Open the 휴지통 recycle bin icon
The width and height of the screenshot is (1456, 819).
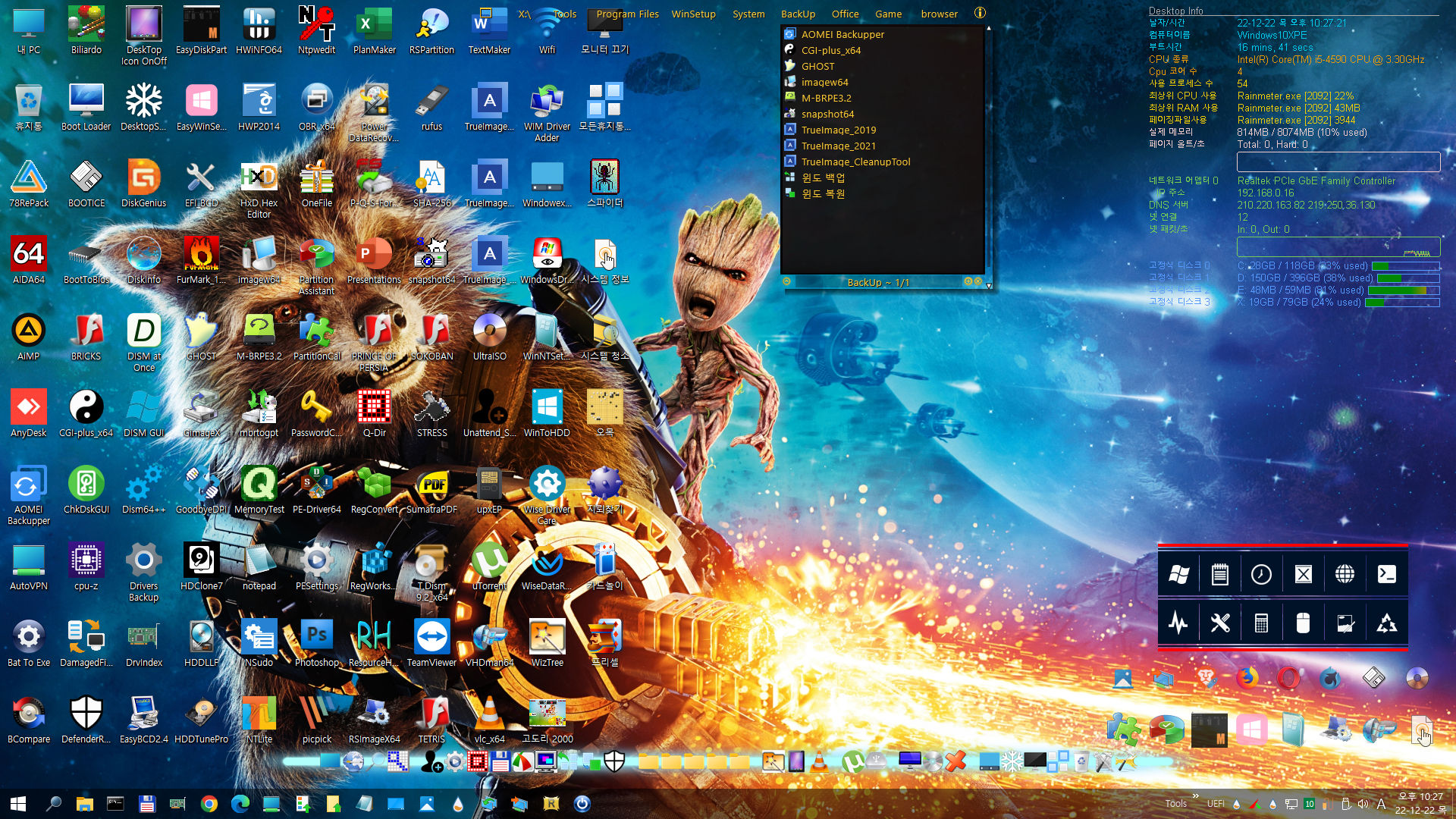coord(29,107)
